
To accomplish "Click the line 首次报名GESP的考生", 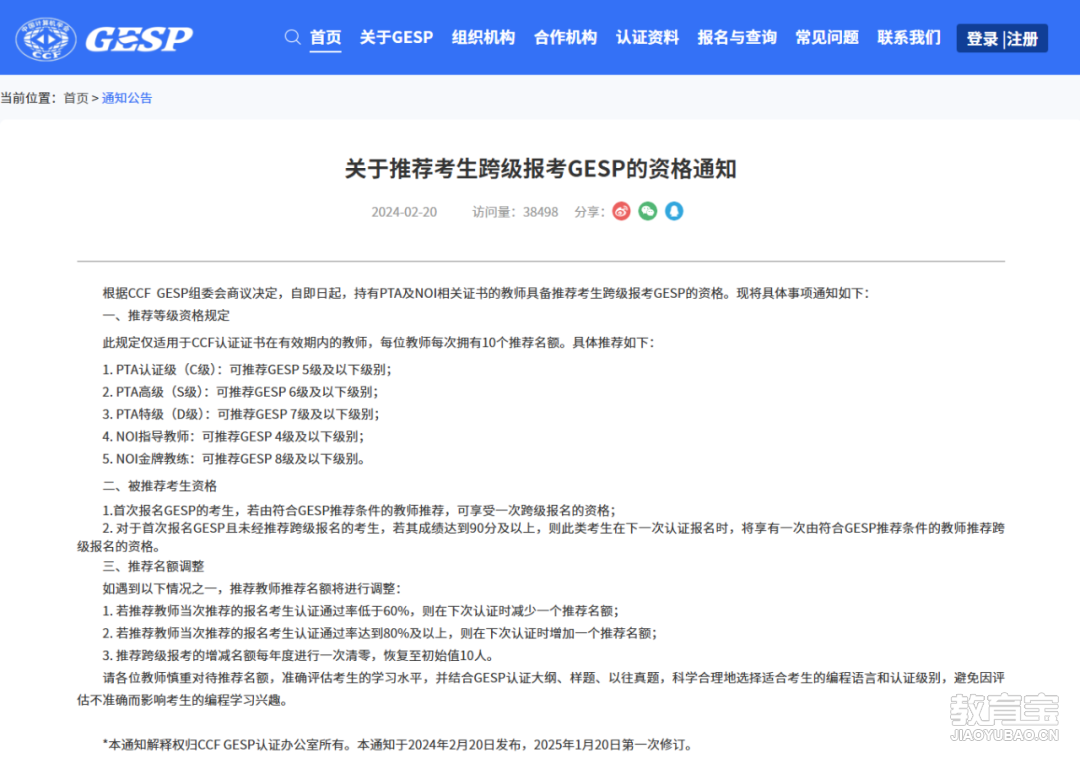I will [359, 510].
